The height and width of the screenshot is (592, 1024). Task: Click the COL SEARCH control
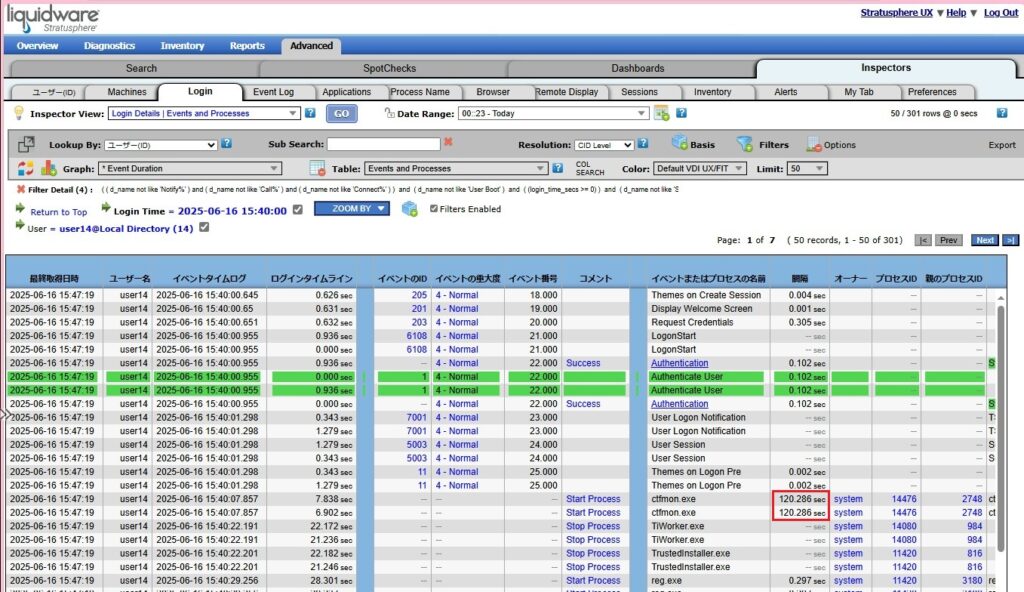tap(589, 169)
